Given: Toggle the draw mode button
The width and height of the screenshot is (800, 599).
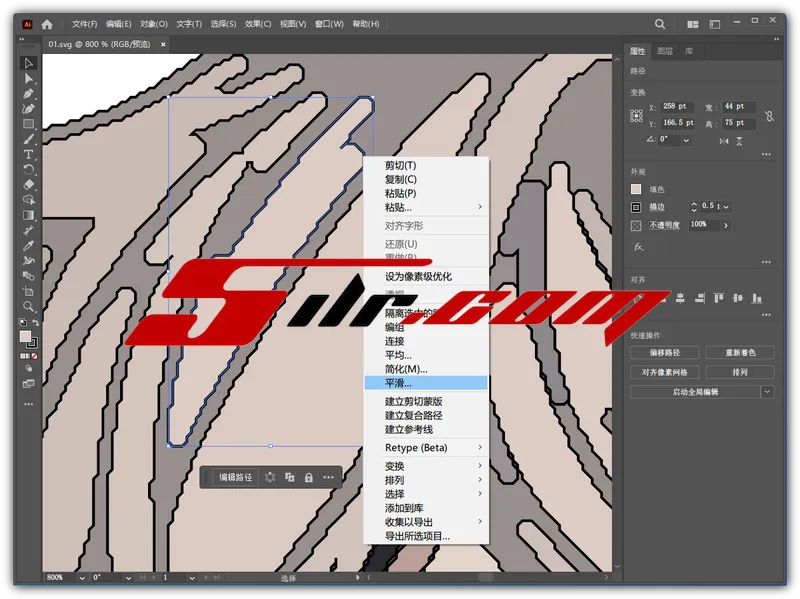Looking at the screenshot, I should point(29,368).
